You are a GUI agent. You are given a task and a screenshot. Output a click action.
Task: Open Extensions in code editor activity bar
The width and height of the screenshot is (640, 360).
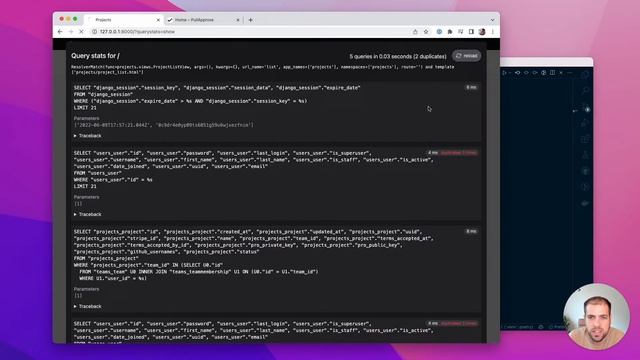(x=585, y=139)
